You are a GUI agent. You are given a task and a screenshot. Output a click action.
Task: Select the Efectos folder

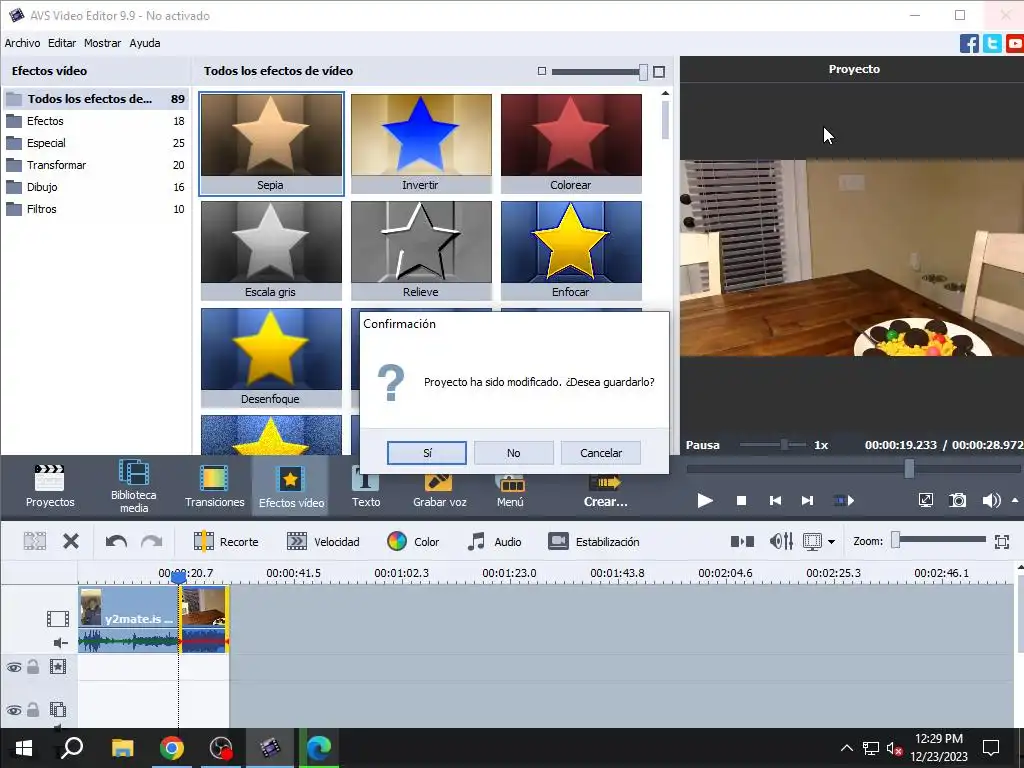coord(95,121)
